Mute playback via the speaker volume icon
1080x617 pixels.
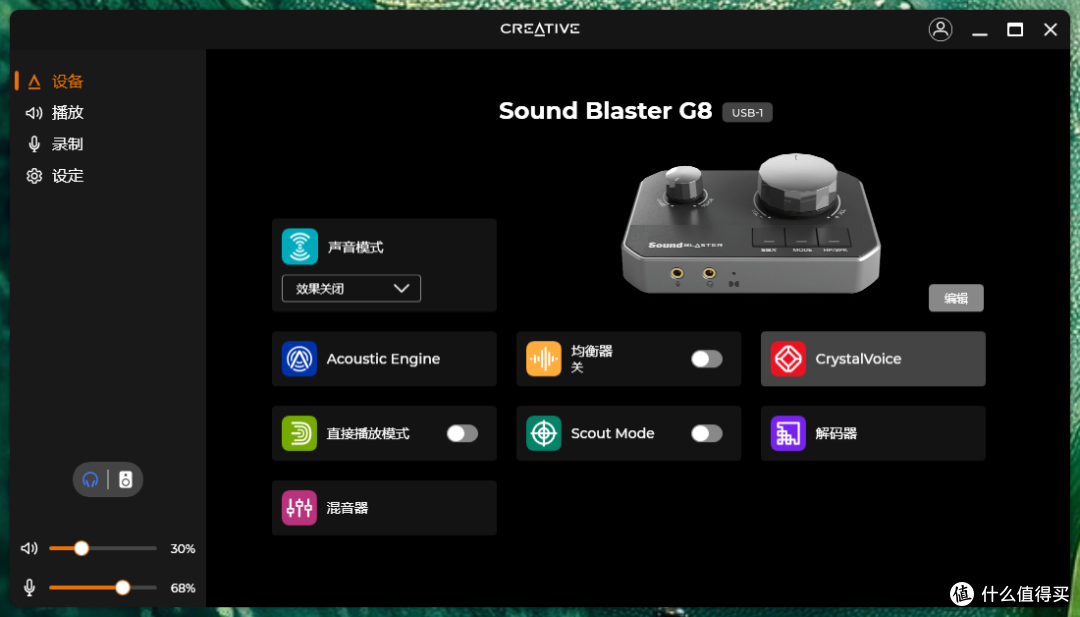(29, 548)
